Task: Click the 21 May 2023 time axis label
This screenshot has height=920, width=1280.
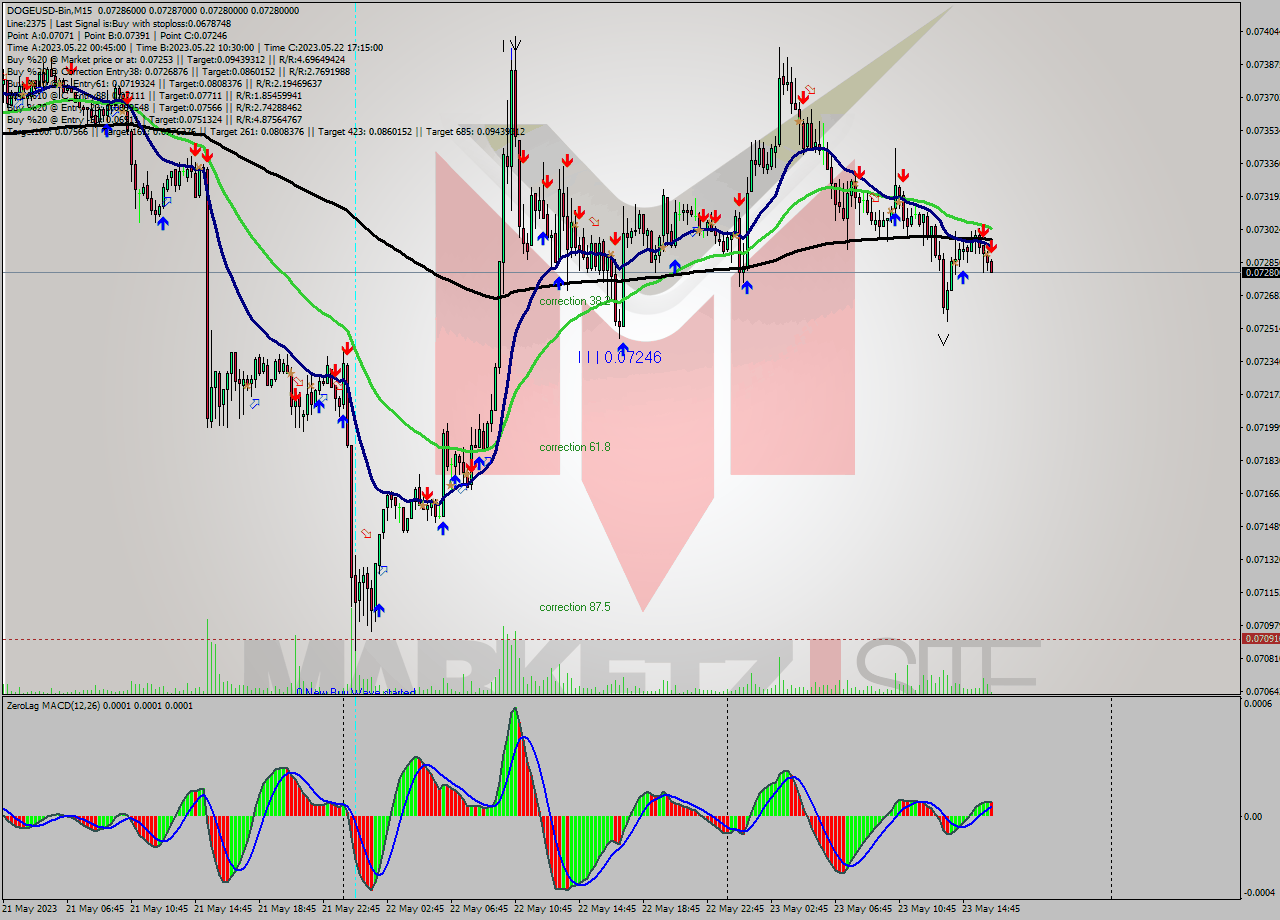Action: [30, 909]
